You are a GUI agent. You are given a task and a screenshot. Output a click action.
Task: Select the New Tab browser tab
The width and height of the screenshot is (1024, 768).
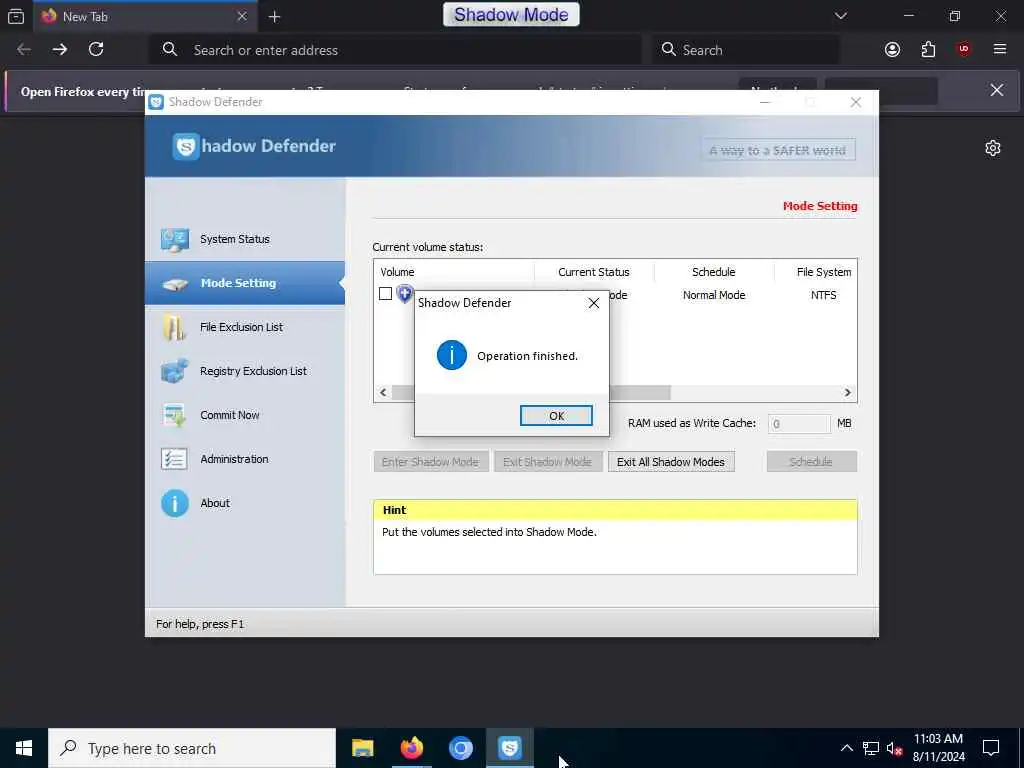point(145,16)
